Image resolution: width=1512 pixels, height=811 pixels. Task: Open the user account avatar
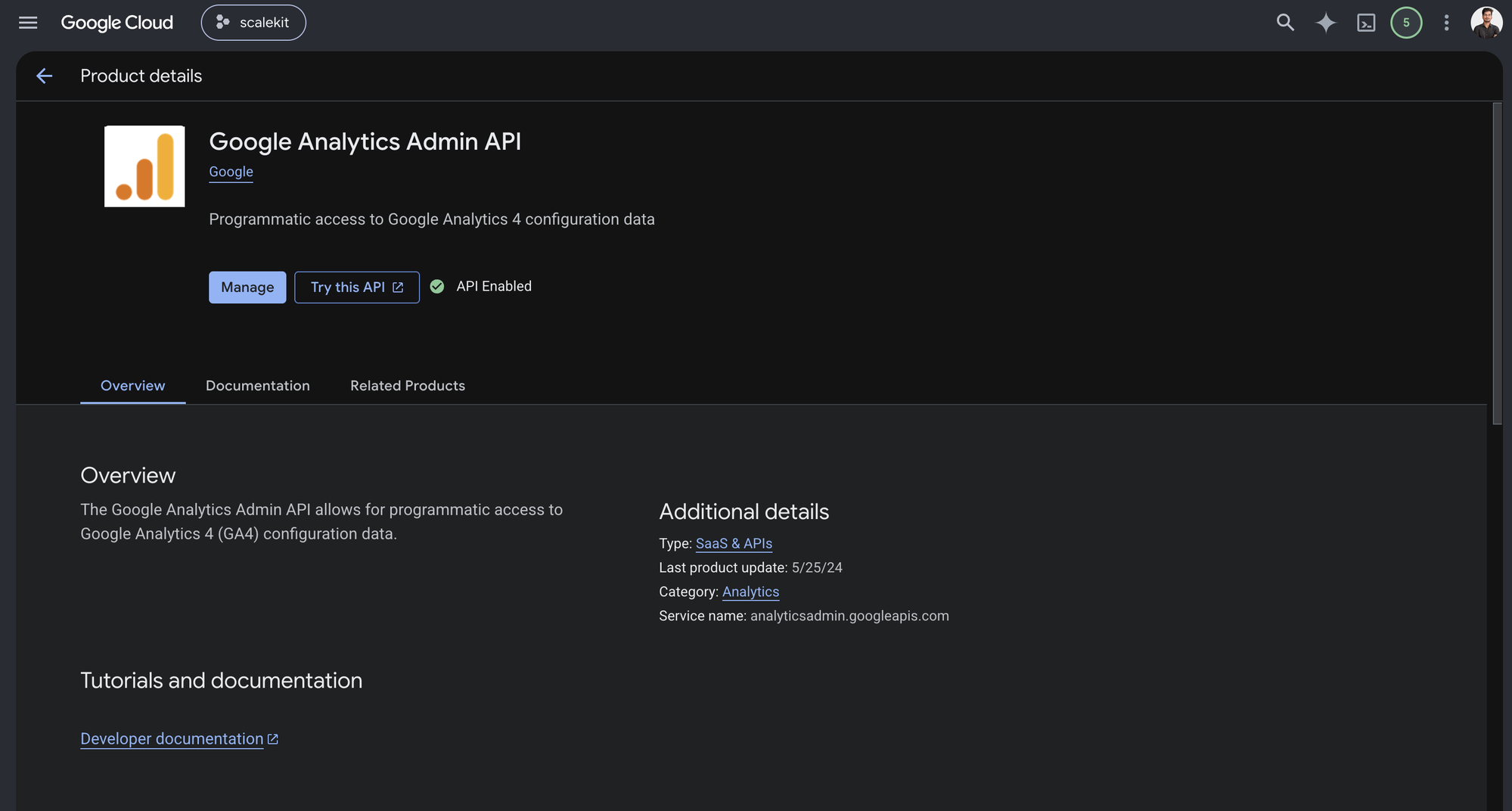tap(1486, 23)
